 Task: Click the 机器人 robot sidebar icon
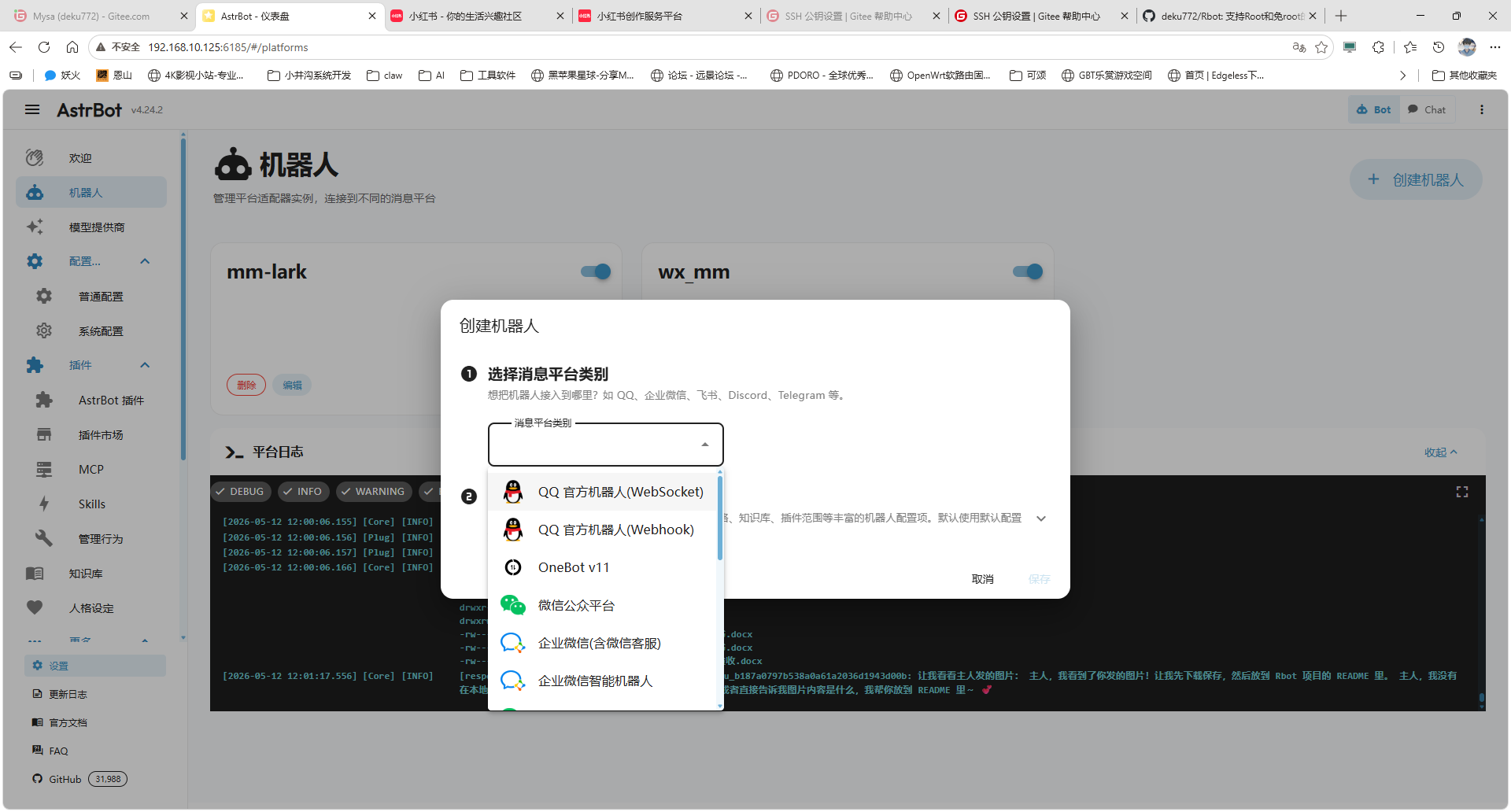35,193
